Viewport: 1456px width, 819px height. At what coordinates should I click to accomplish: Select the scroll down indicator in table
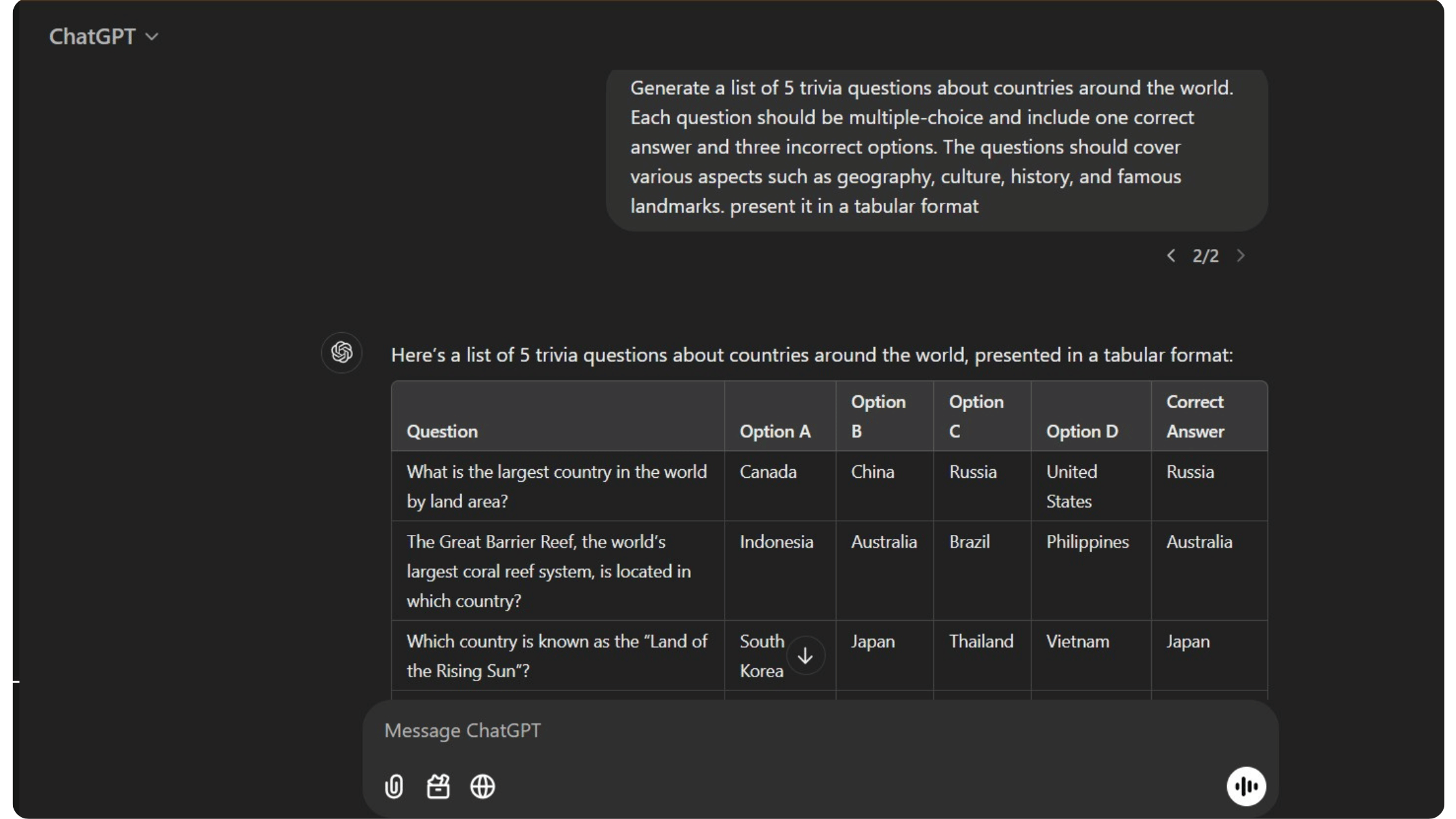[806, 655]
